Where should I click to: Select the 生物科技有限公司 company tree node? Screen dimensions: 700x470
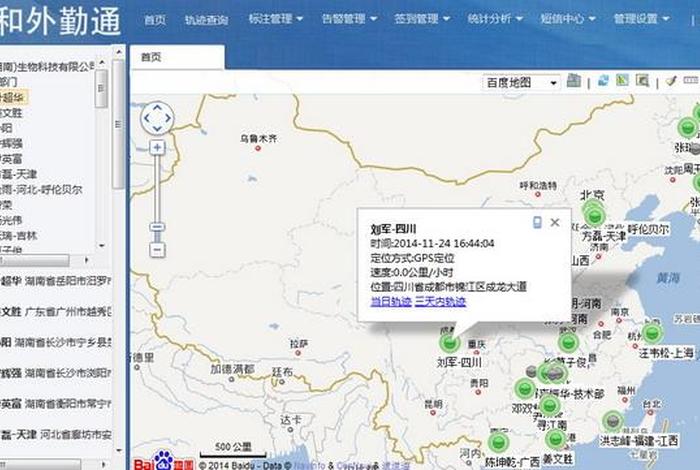click(47, 67)
